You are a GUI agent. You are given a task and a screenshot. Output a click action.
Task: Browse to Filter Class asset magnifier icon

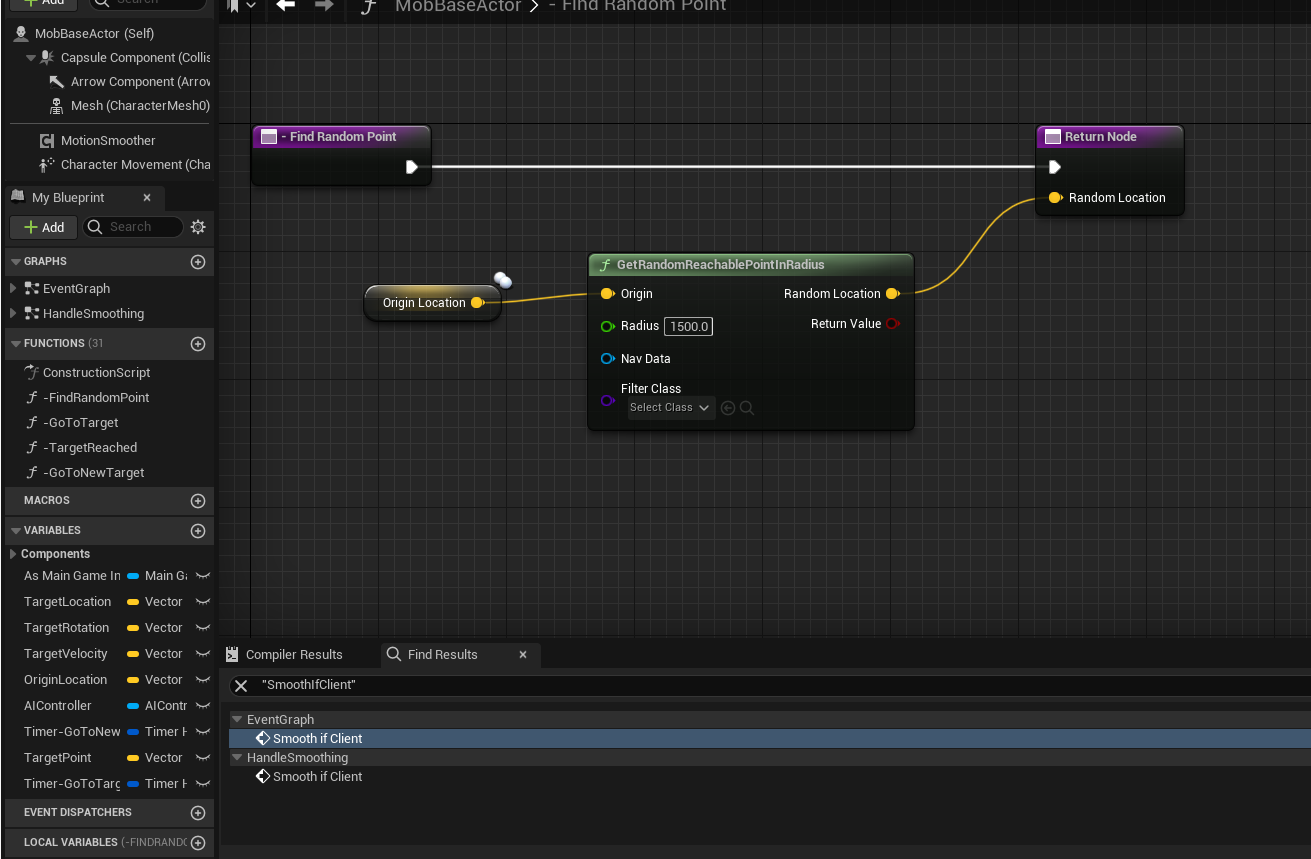[x=747, y=408]
